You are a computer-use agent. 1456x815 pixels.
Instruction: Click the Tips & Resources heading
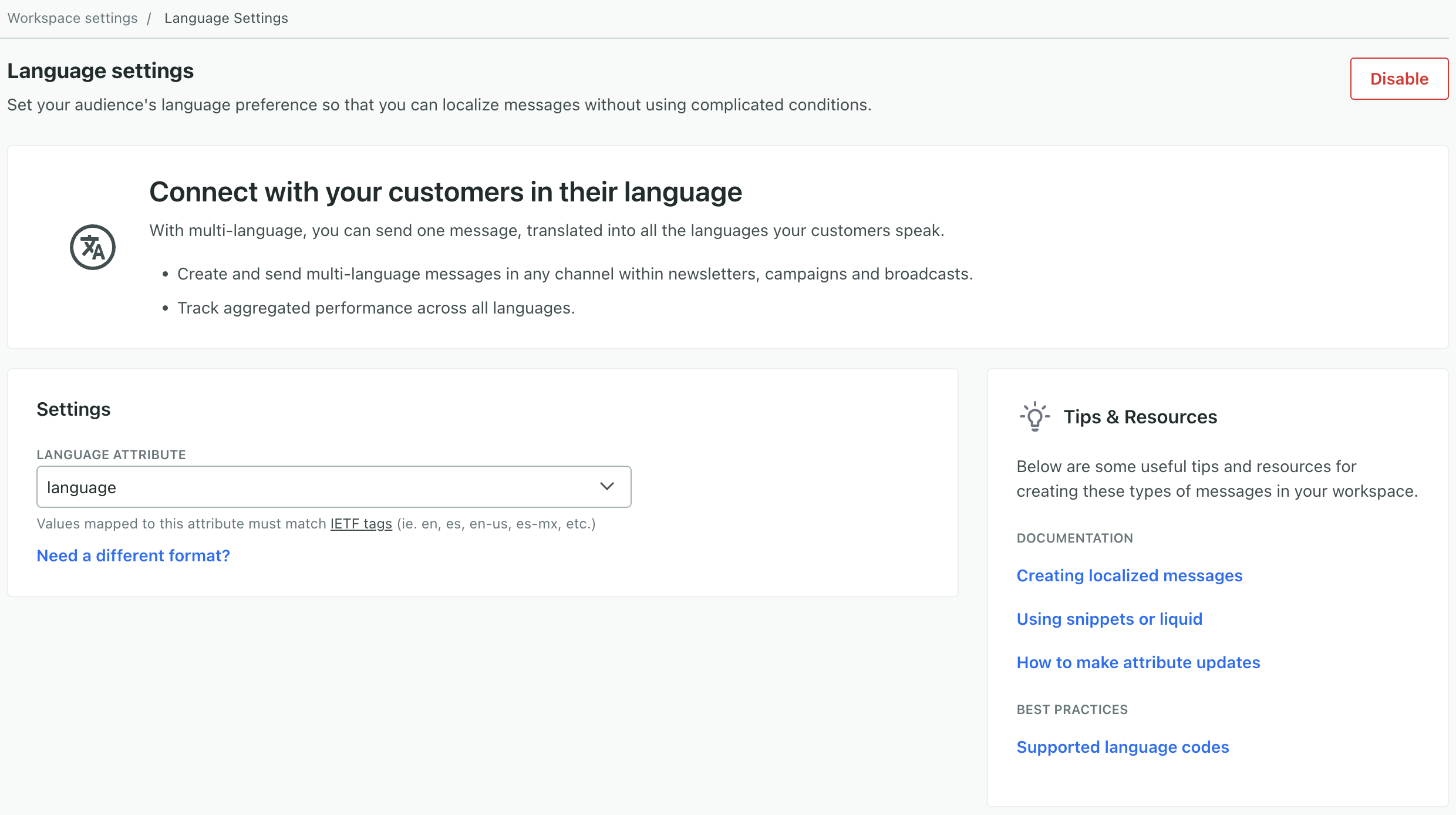pos(1140,417)
